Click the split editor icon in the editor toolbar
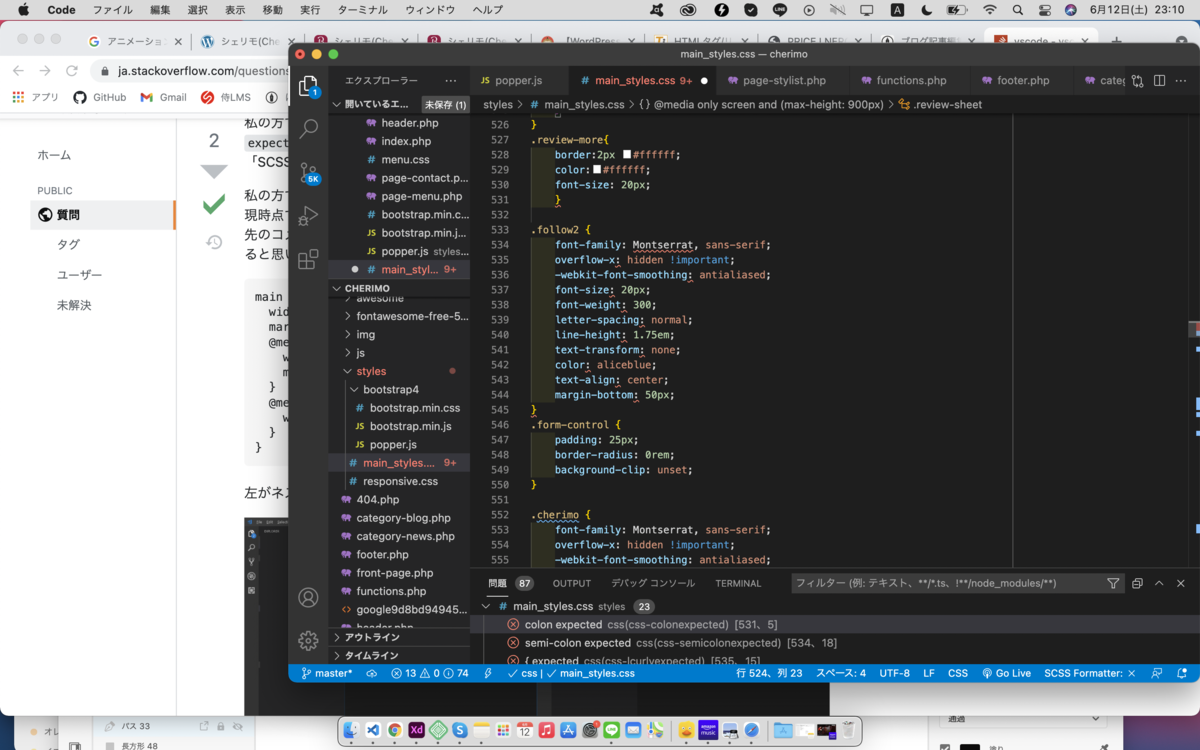The height and width of the screenshot is (750, 1200). pyautogui.click(x=1159, y=81)
